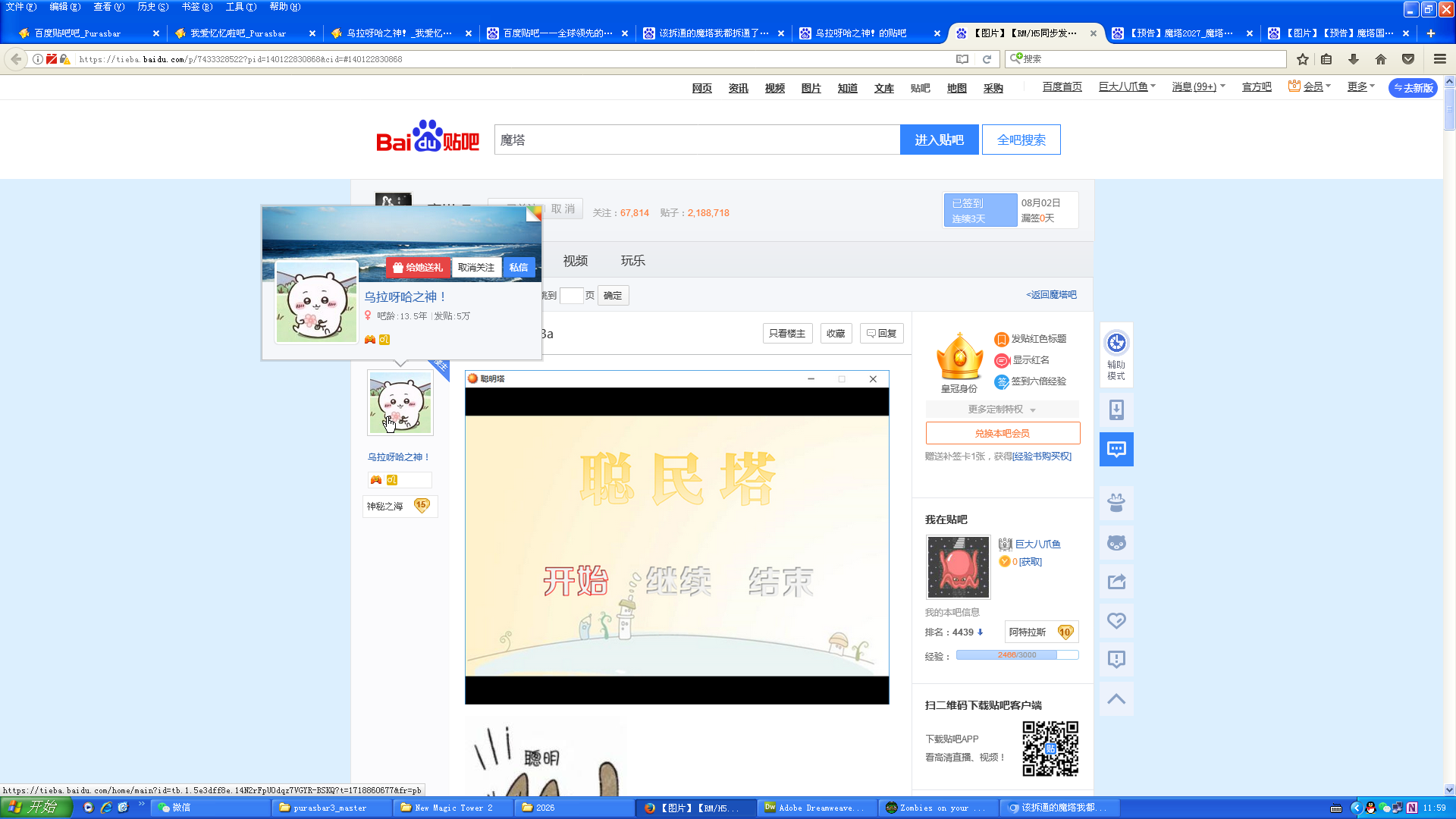Toggle 只看楼主 view filter

[787, 334]
